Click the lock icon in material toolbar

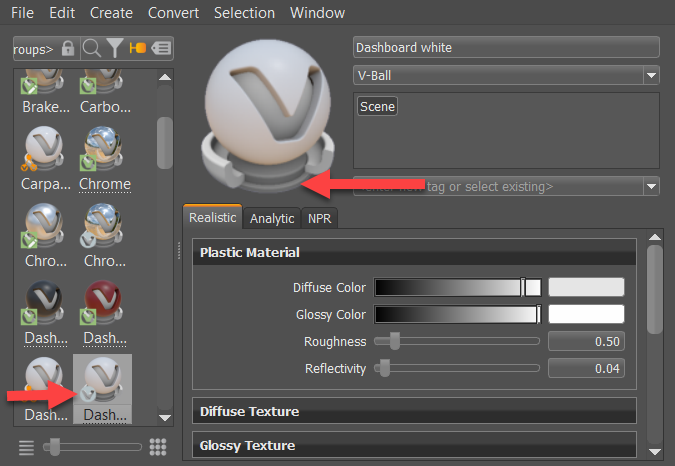pyautogui.click(x=68, y=48)
